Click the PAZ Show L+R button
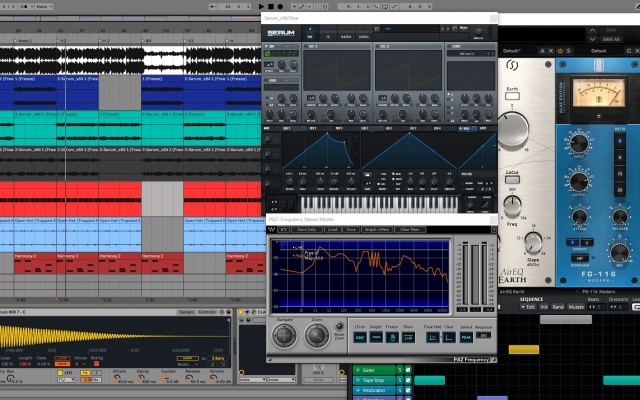Screen dimensions: 640x400 408,337
